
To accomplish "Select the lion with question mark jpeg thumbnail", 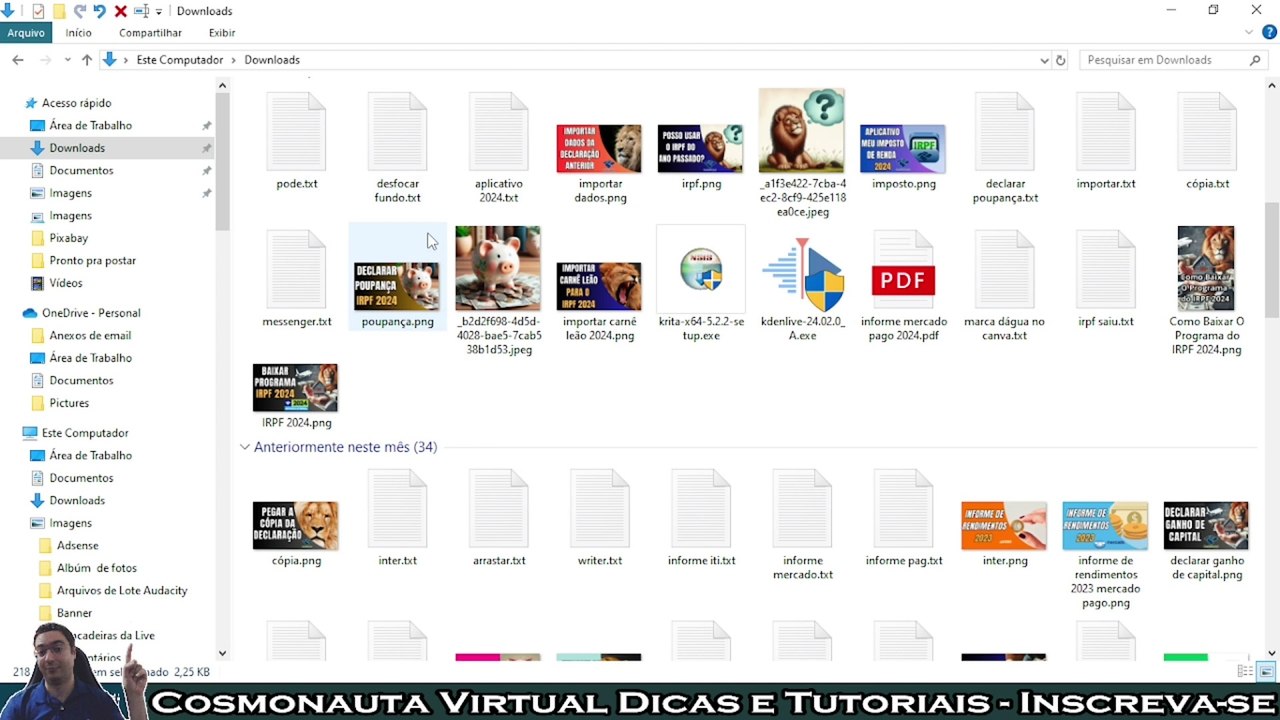I will pos(801,130).
